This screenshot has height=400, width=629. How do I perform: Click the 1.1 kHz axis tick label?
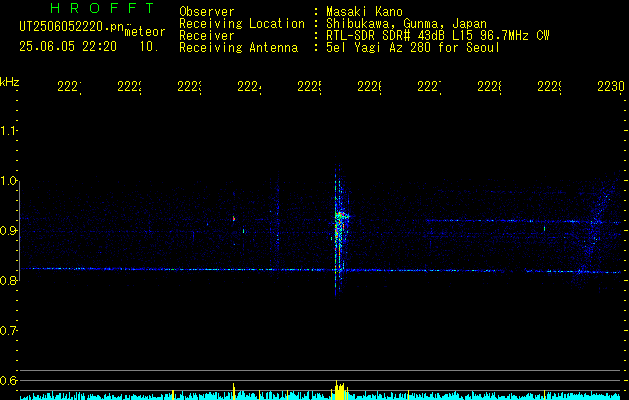[8, 130]
